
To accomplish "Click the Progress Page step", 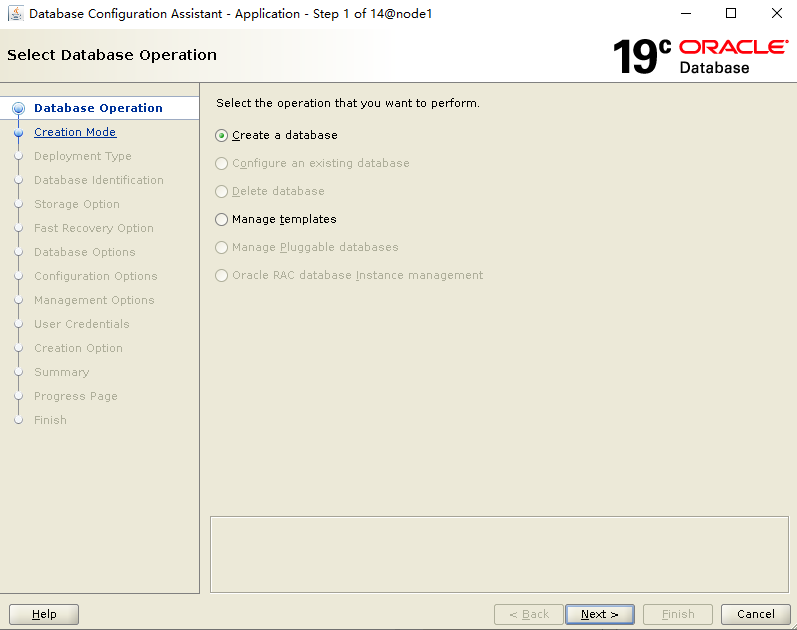I will (76, 396).
